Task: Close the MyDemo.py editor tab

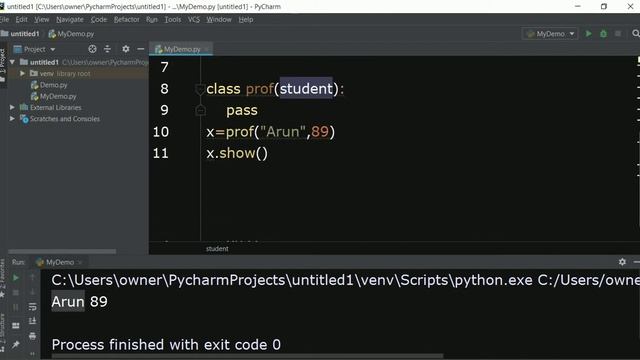Action: [x=207, y=49]
